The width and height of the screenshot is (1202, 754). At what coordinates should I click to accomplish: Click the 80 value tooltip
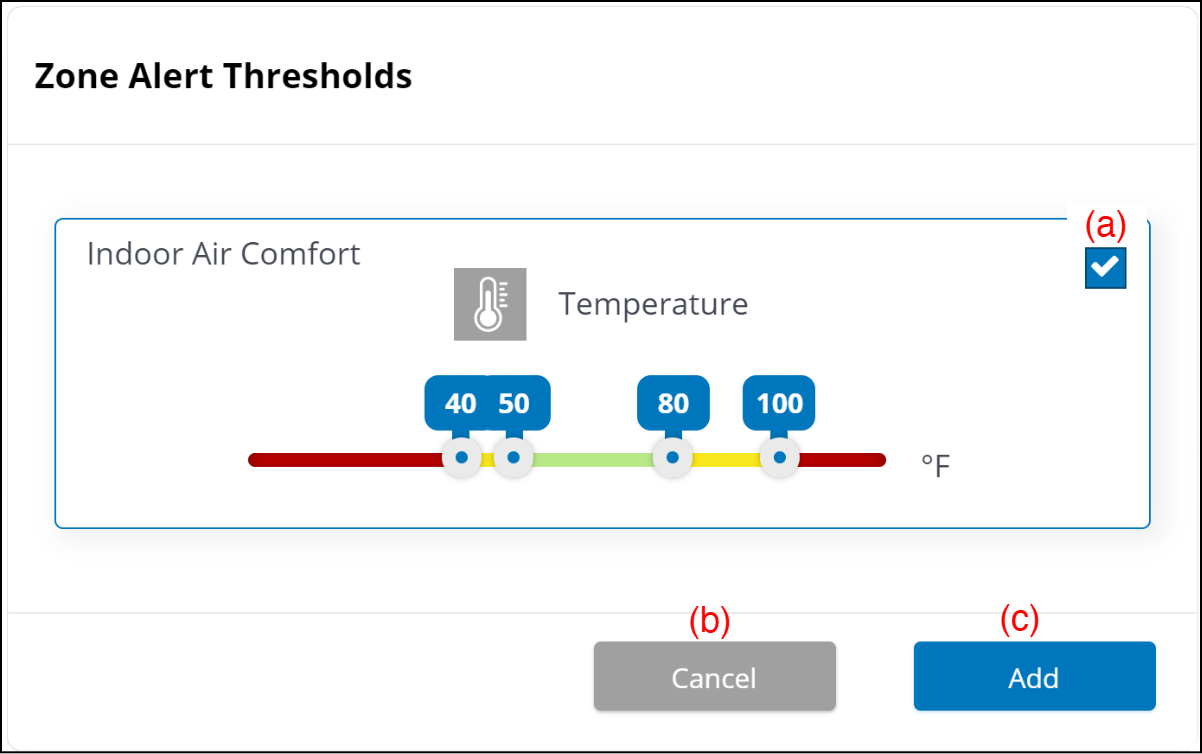pyautogui.click(x=673, y=402)
